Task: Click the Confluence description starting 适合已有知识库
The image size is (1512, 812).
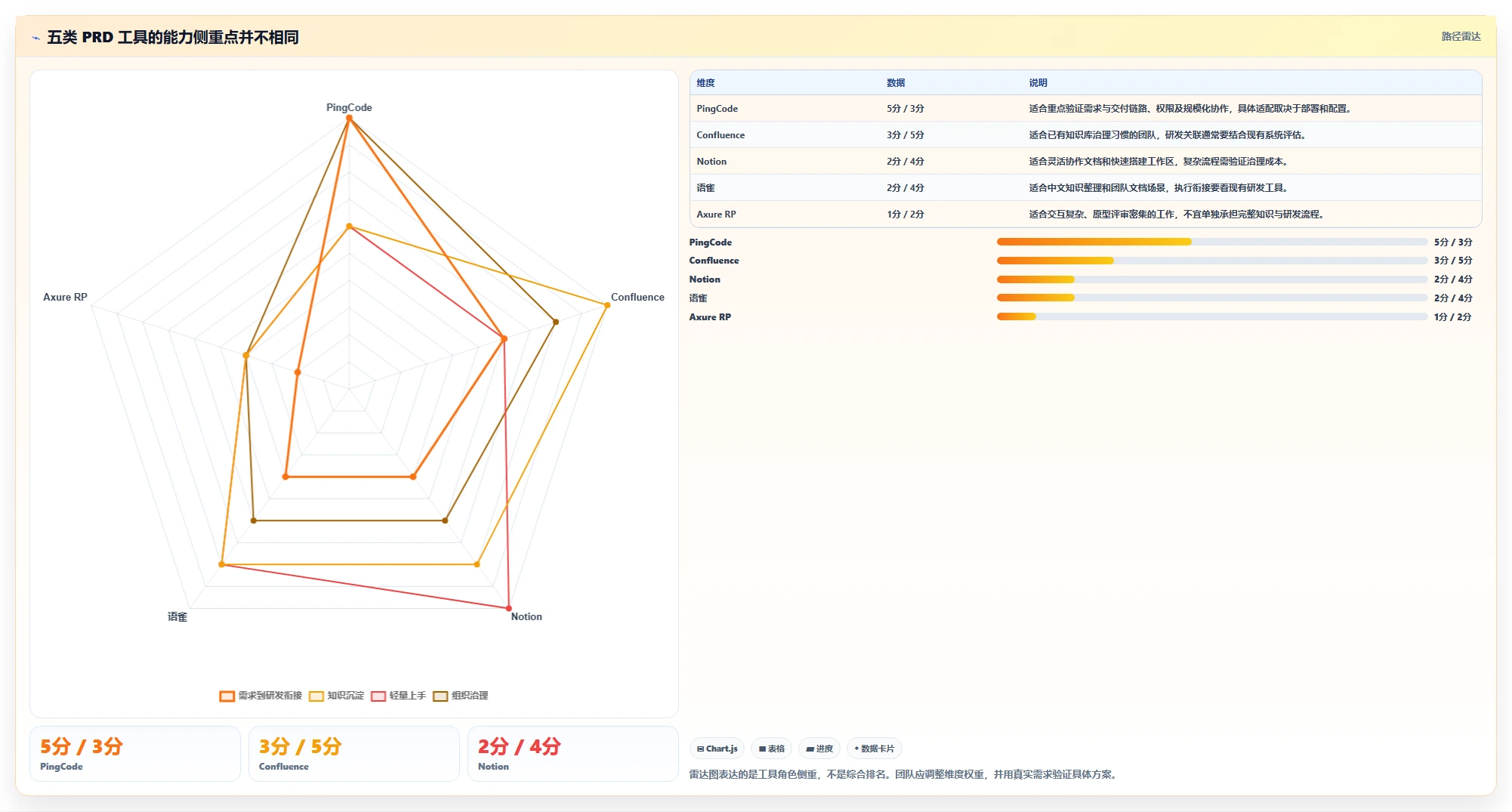Action: tap(1168, 135)
